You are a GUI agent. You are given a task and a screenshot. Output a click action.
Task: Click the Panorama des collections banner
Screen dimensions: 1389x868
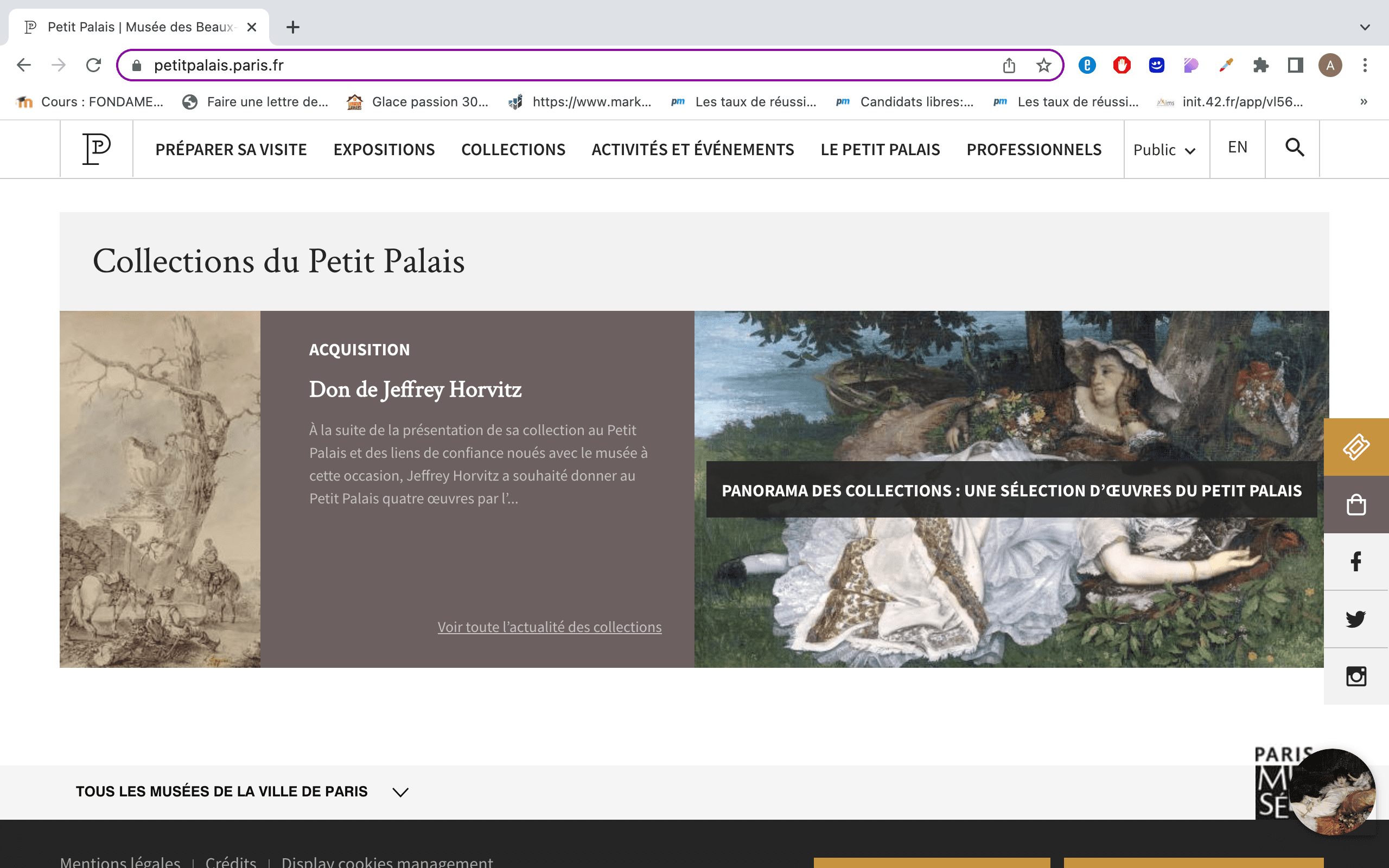[x=1011, y=490]
